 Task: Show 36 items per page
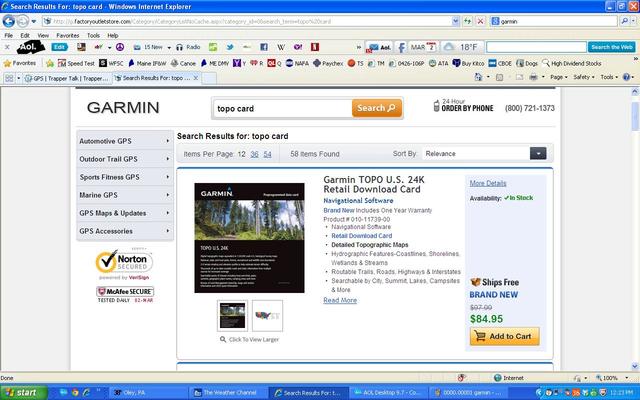pyautogui.click(x=254, y=154)
